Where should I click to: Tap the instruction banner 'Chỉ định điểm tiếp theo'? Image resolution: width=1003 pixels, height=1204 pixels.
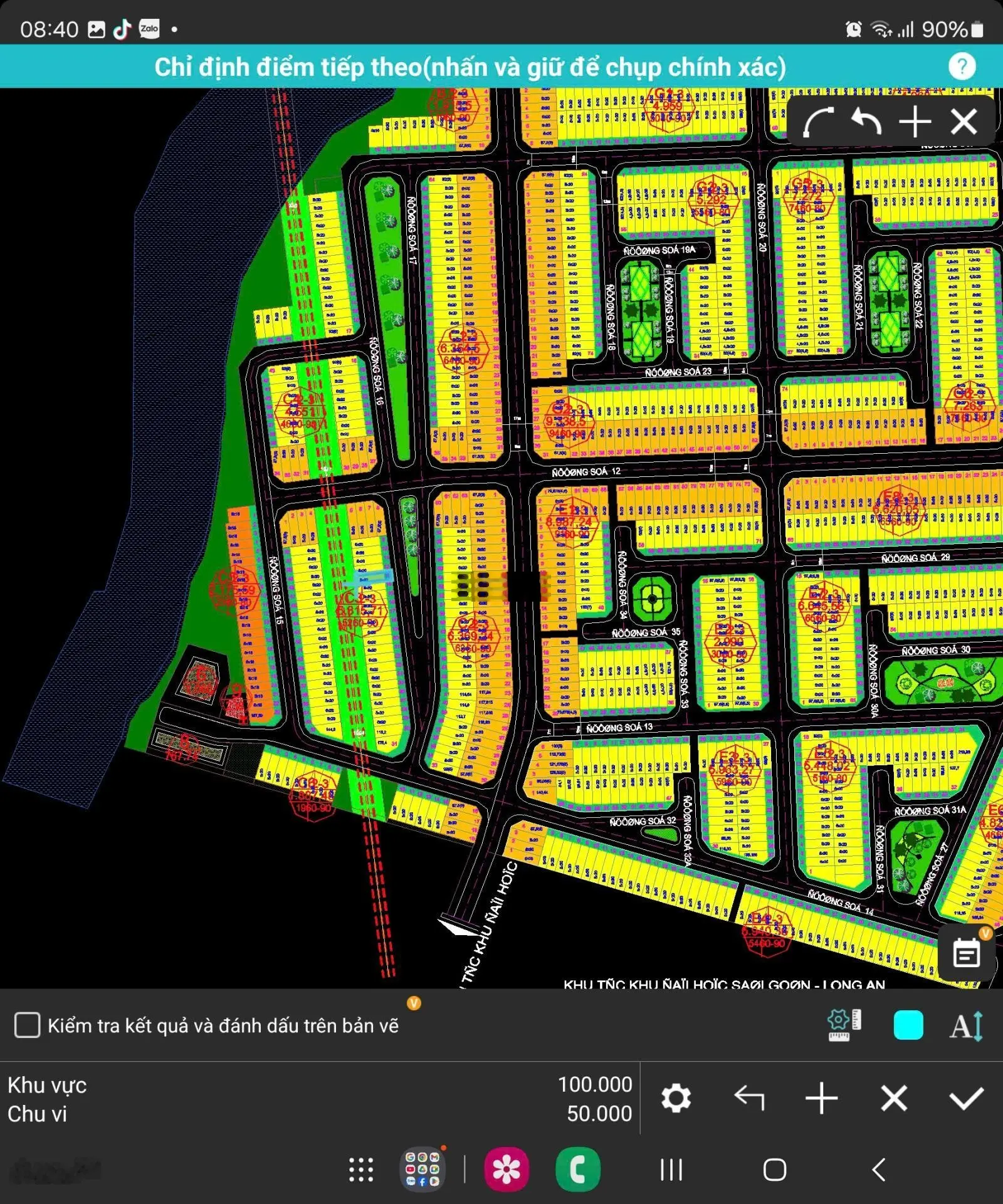470,66
